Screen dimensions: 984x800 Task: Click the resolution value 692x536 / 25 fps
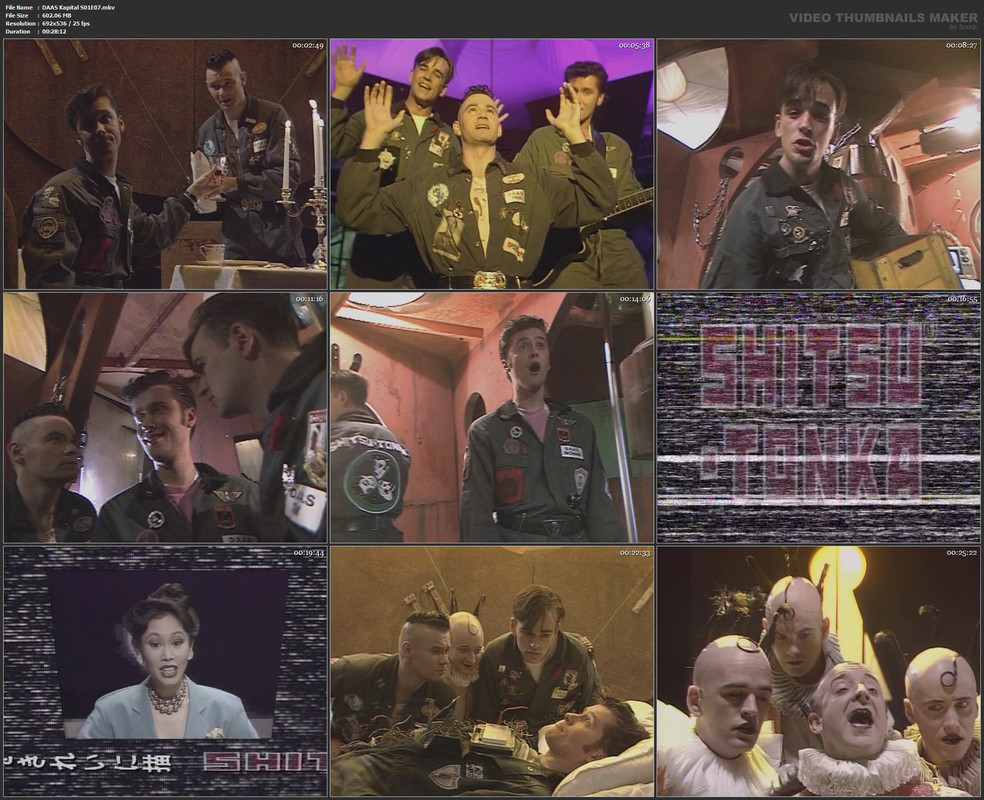65,23
